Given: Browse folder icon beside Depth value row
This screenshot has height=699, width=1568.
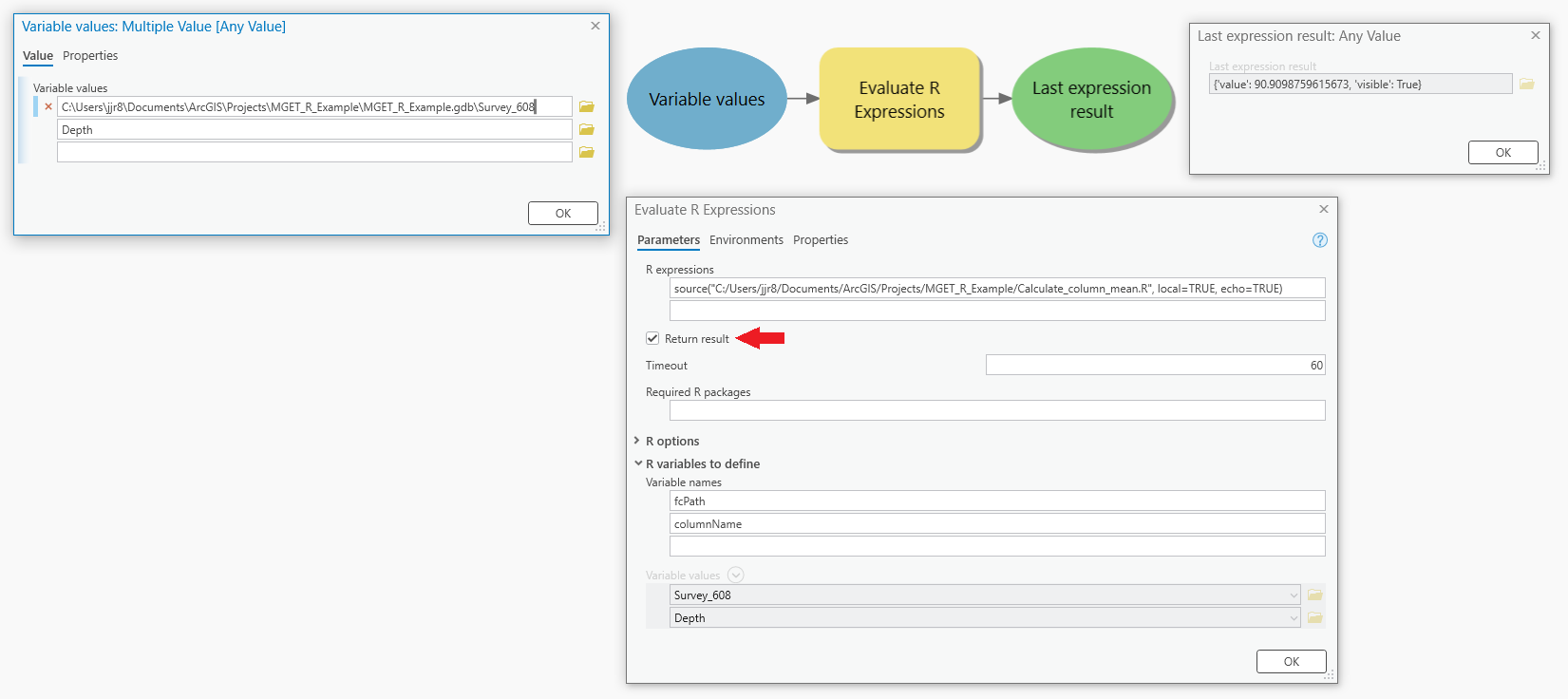Looking at the screenshot, I should click(x=587, y=129).
